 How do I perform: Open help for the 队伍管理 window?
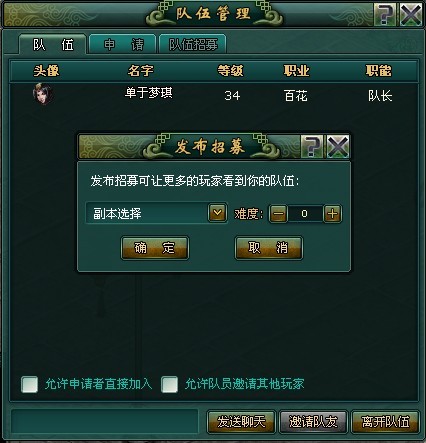[385, 14]
